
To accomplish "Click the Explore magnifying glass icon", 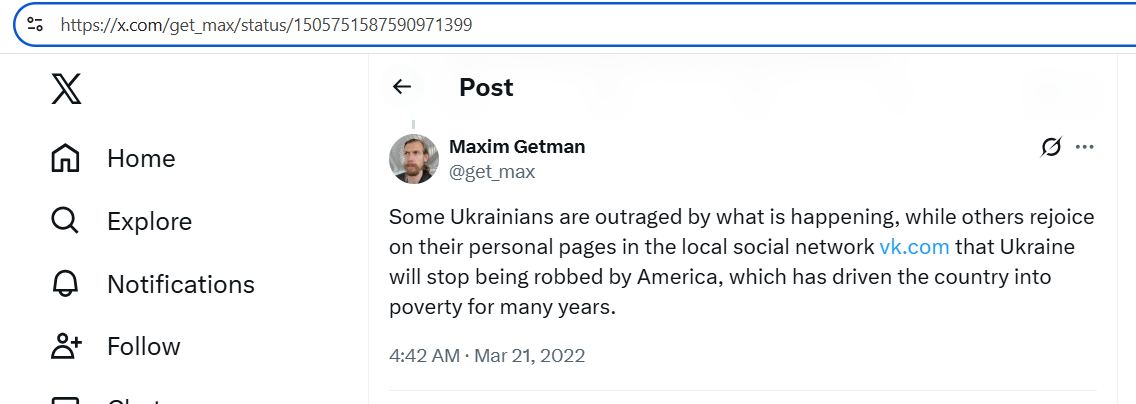I will 66,221.
